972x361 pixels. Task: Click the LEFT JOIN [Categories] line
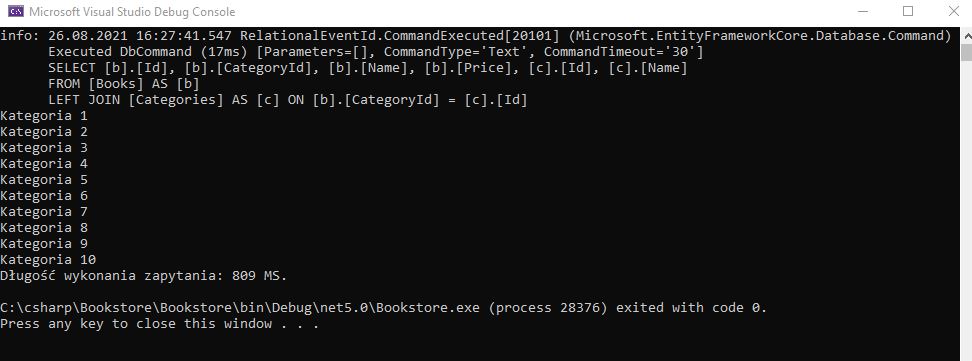click(x=288, y=100)
